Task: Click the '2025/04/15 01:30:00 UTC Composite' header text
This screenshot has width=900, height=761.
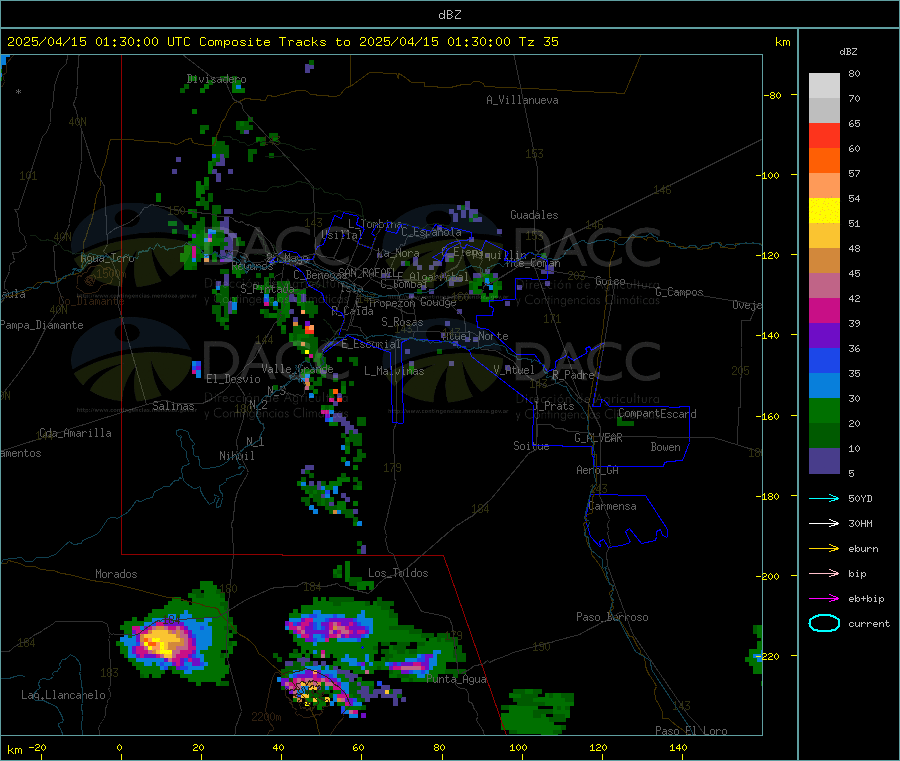Action: coord(139,42)
